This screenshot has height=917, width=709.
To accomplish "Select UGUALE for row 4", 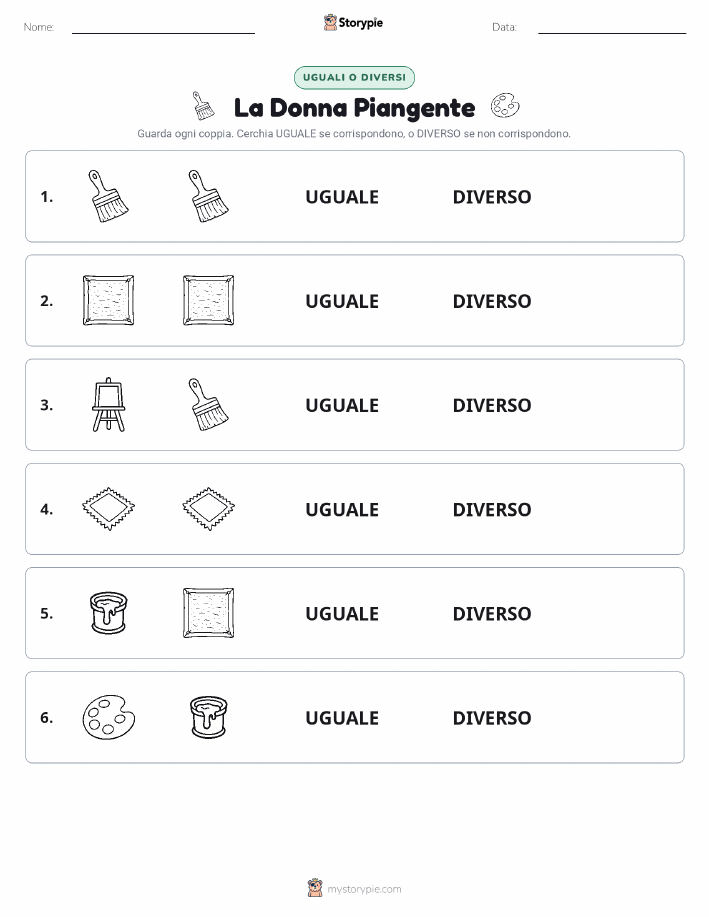I will 342,509.
